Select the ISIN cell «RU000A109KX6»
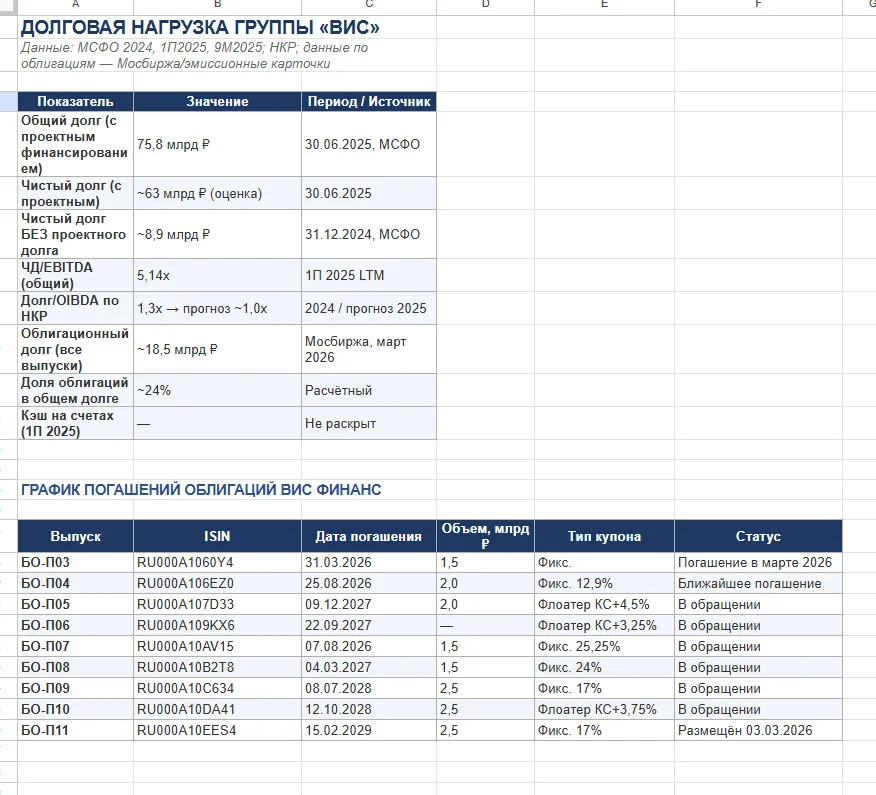This screenshot has height=795, width=876. pyautogui.click(x=217, y=625)
